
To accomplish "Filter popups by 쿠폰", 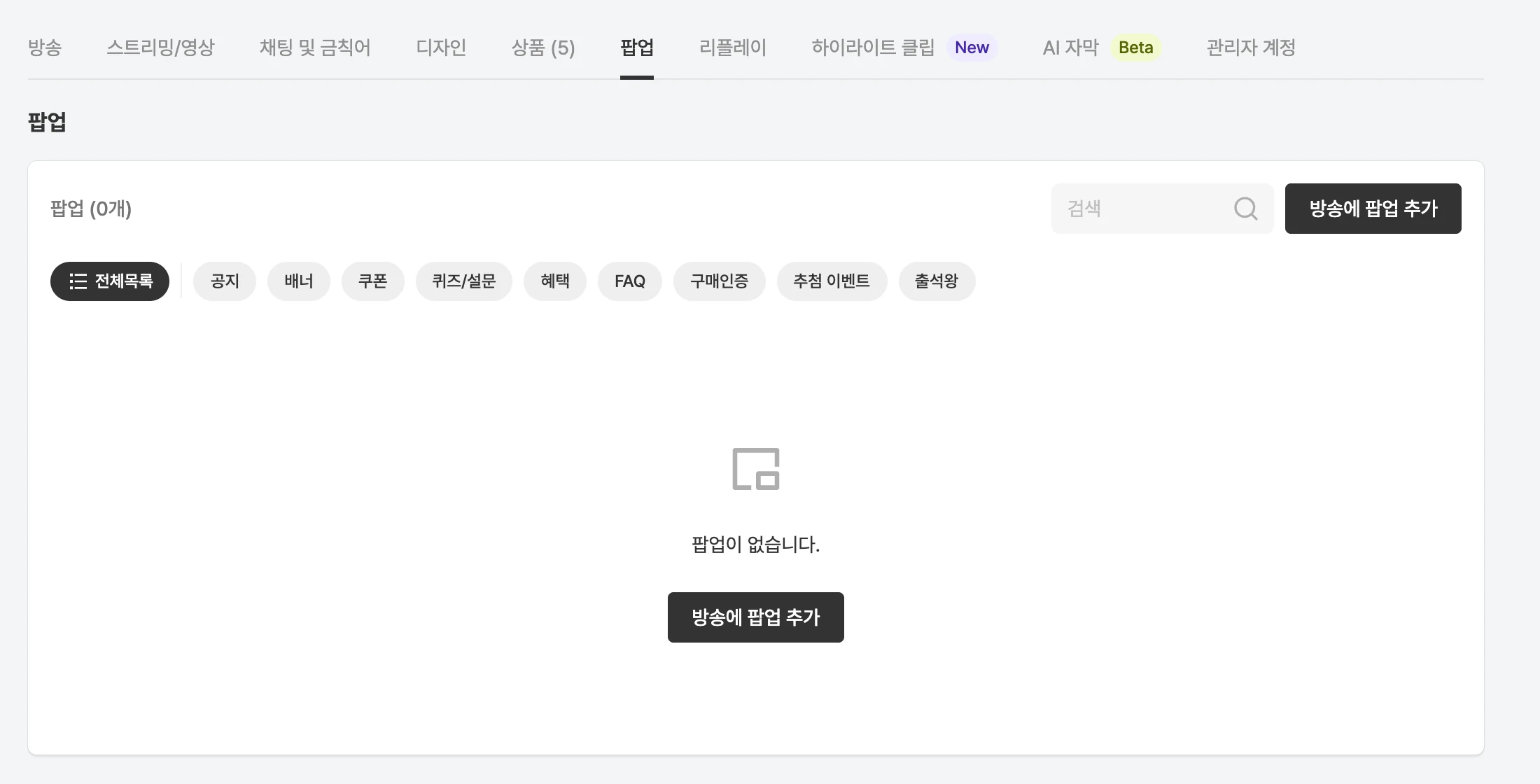I will coord(373,281).
